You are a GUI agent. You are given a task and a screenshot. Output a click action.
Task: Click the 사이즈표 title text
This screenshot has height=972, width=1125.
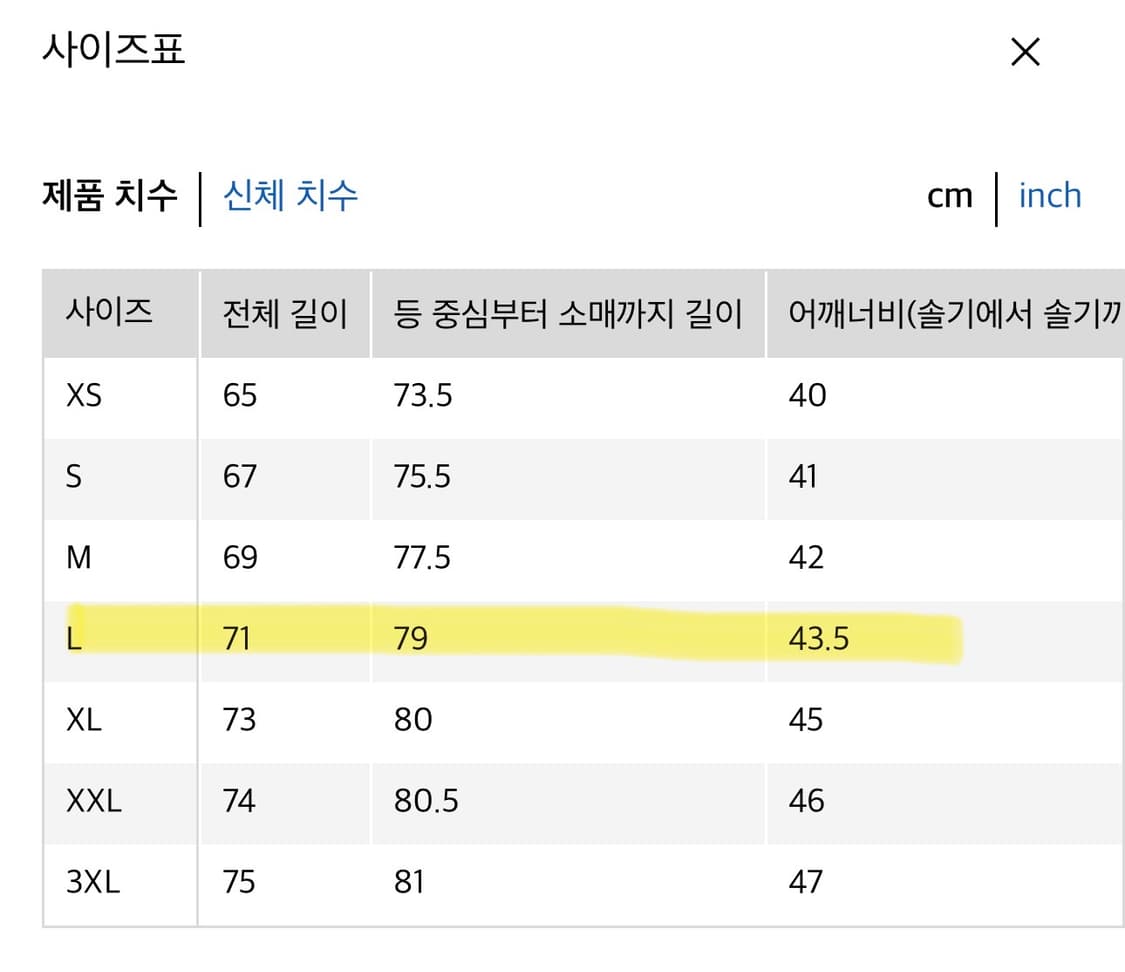(x=113, y=48)
